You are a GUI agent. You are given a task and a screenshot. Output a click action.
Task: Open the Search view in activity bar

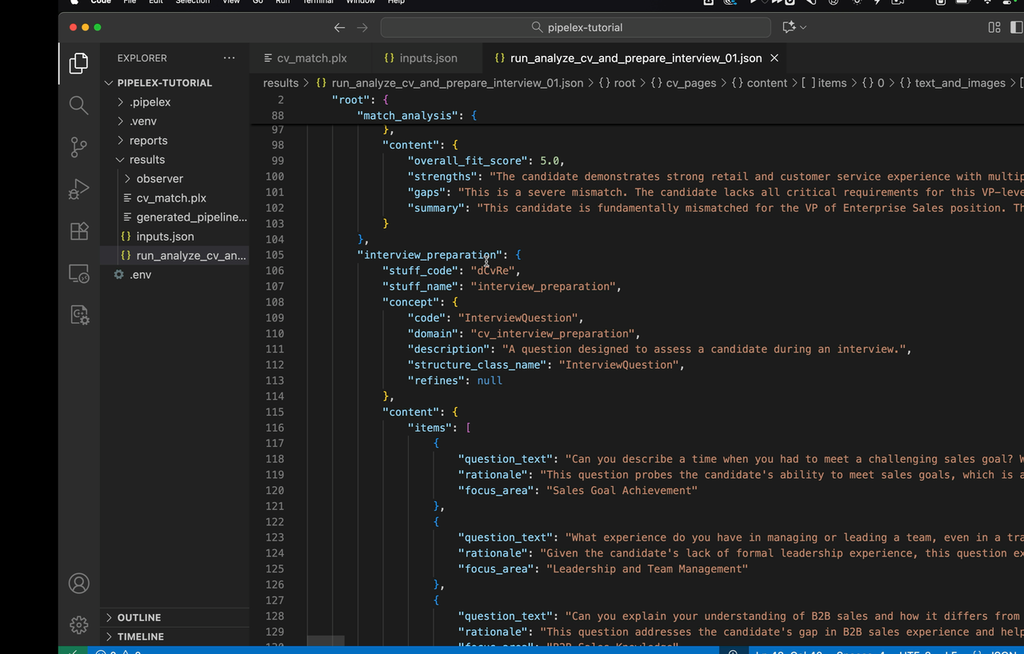point(79,105)
